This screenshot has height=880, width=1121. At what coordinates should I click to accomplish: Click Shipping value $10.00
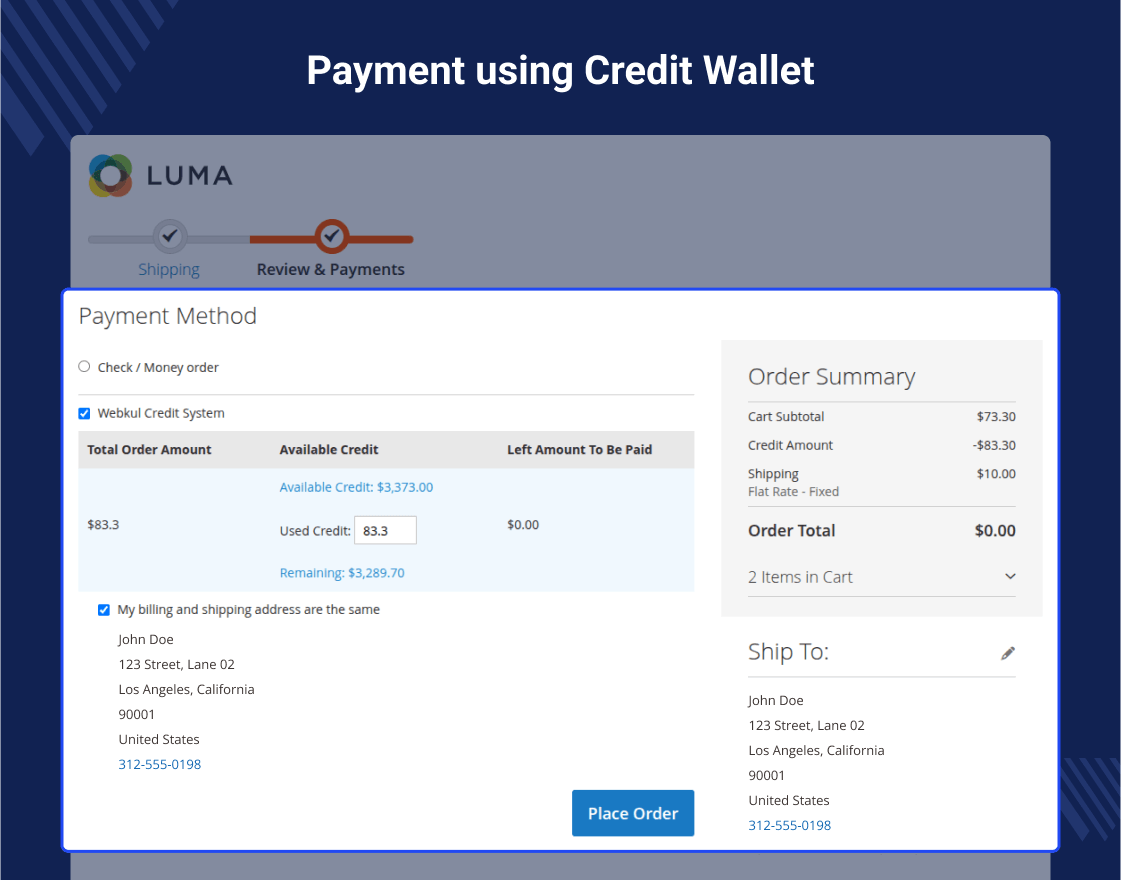point(996,473)
